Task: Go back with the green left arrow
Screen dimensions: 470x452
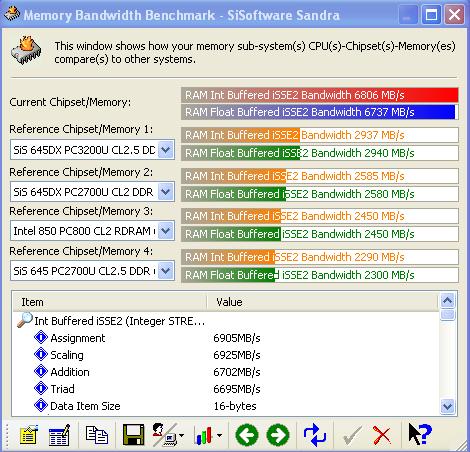Action: pyautogui.click(x=247, y=435)
